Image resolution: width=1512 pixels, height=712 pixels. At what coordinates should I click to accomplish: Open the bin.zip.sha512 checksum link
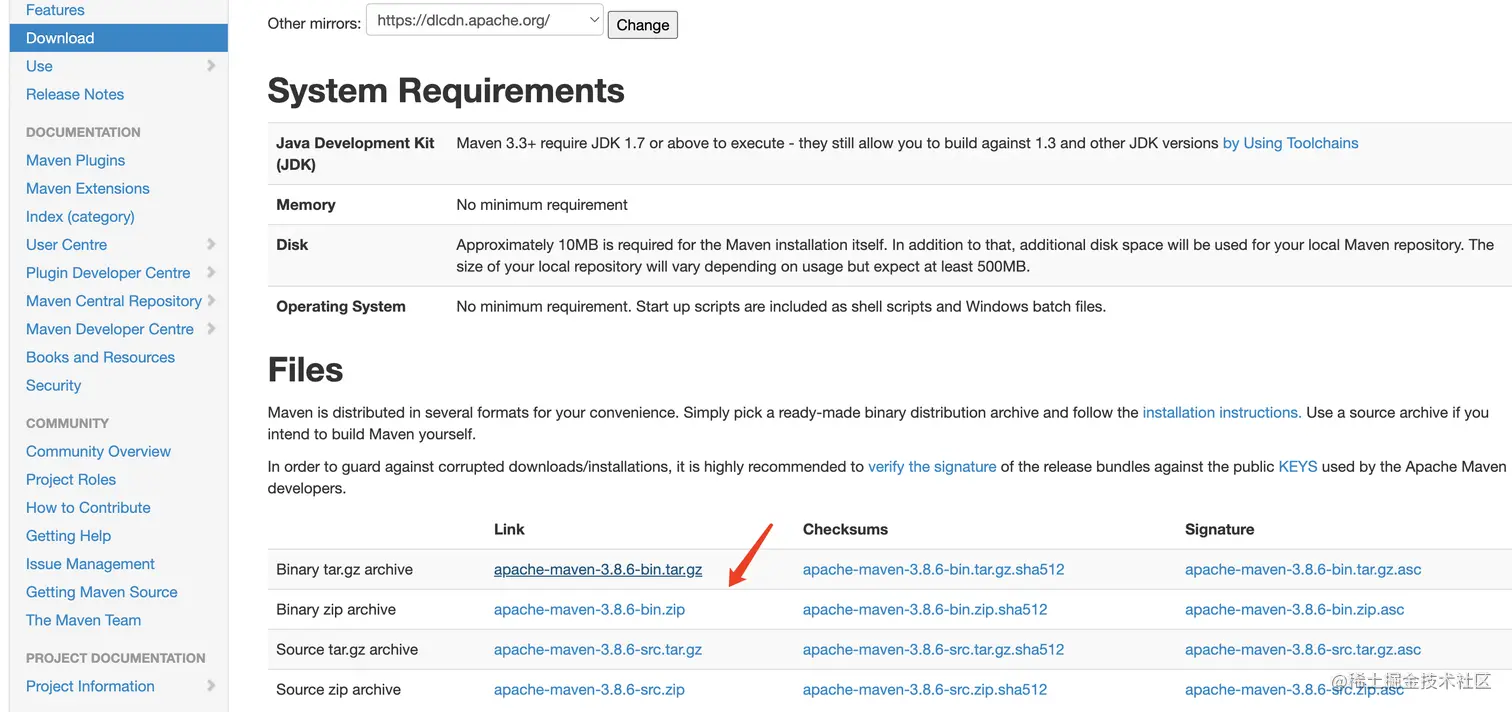pyautogui.click(x=925, y=609)
